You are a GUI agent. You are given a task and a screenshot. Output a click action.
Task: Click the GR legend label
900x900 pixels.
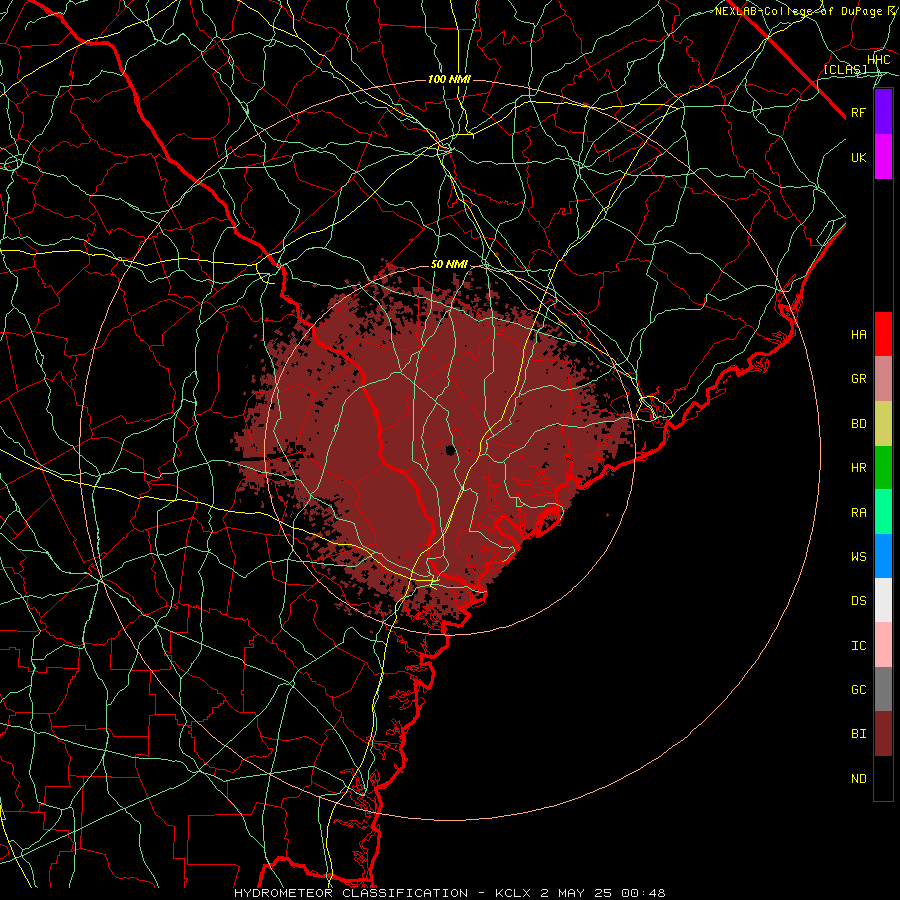[x=859, y=379]
